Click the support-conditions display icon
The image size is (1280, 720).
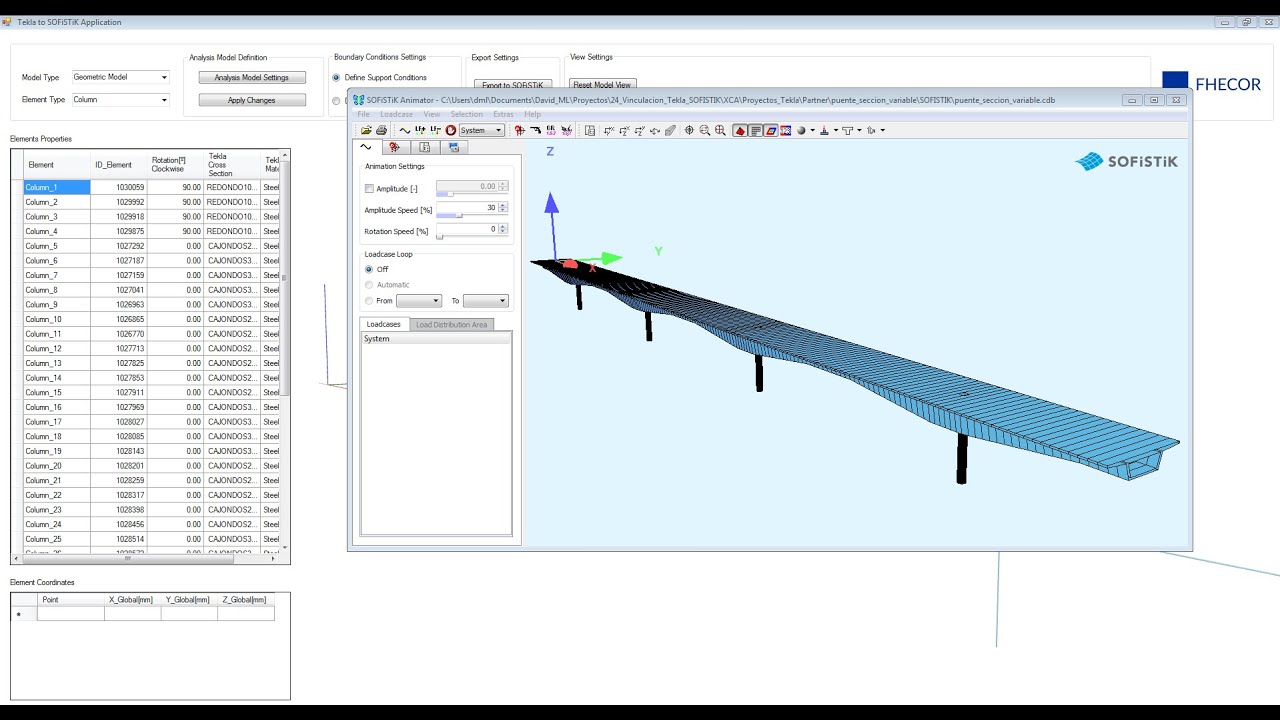824,130
